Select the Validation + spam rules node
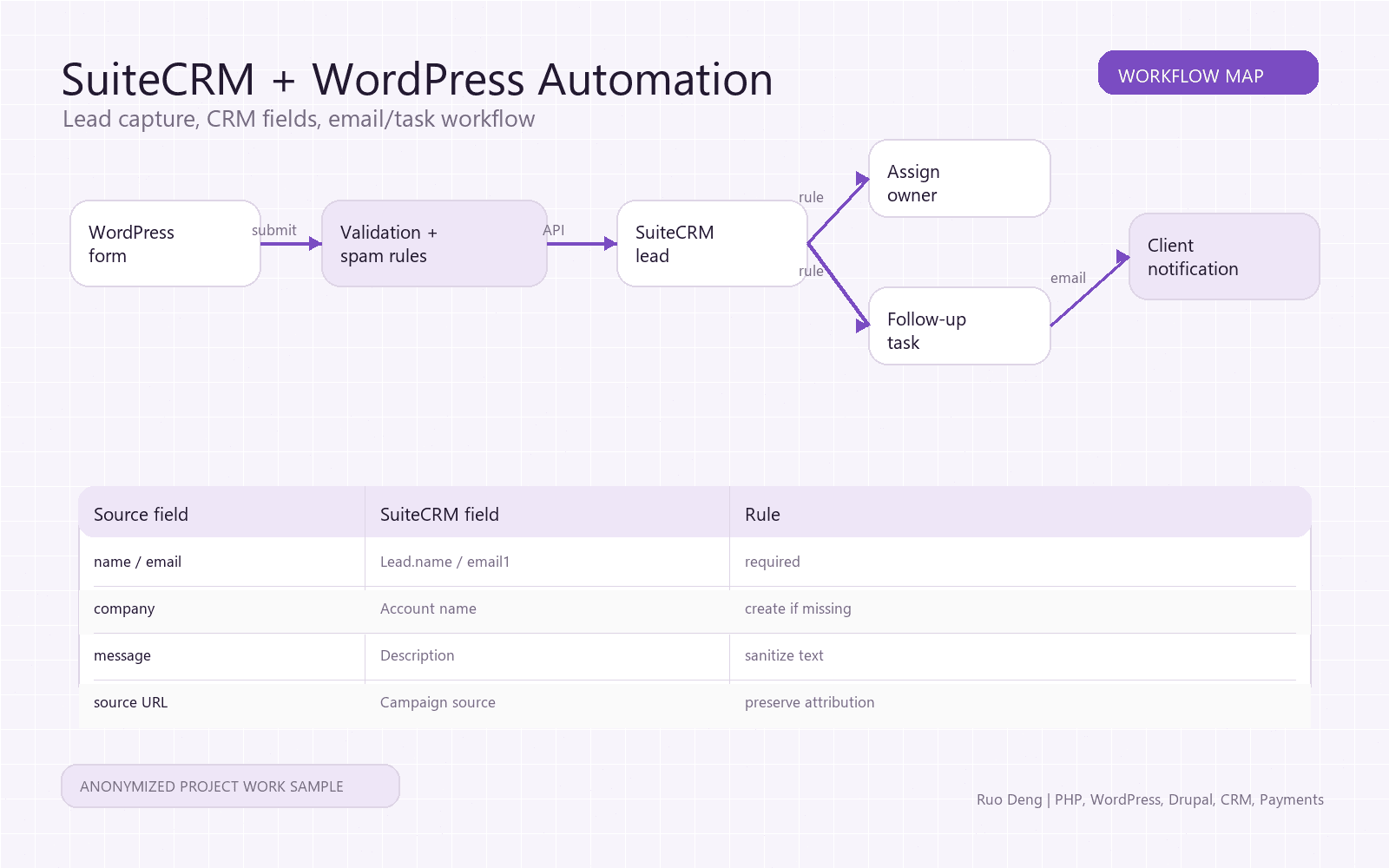This screenshot has width=1389, height=868. click(434, 243)
